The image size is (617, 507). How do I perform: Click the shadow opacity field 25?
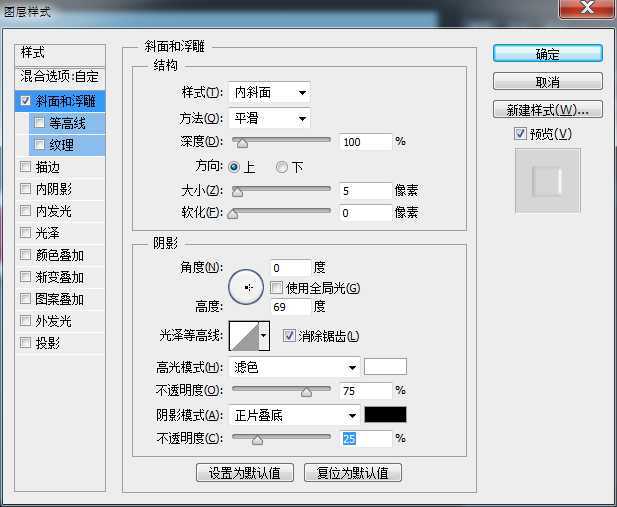(366, 439)
